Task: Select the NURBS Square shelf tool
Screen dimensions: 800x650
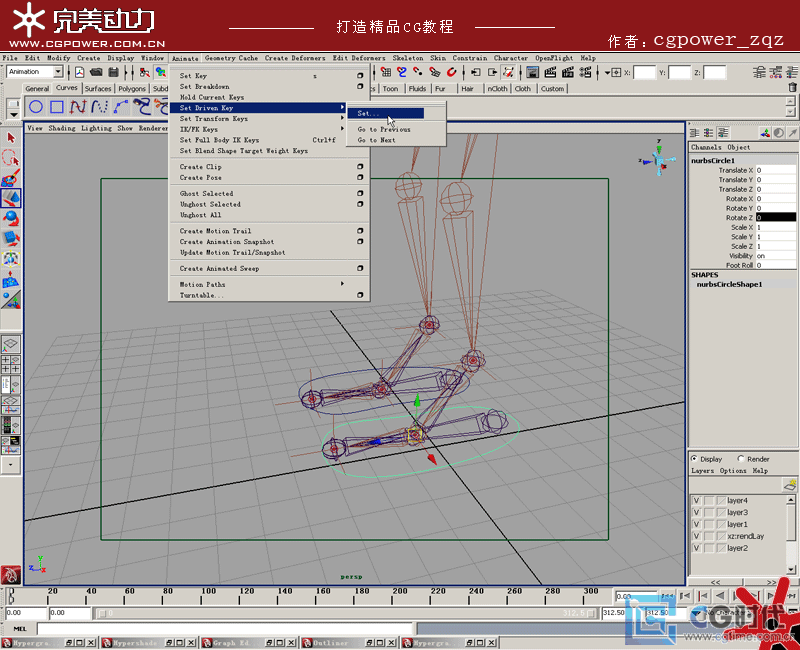Action: coord(57,107)
